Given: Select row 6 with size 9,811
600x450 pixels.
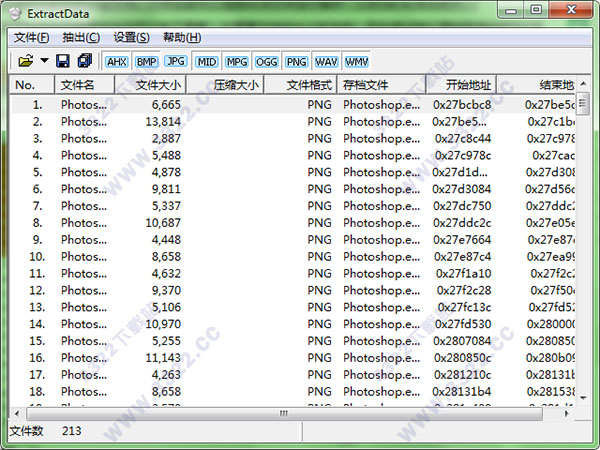Looking at the screenshot, I should [x=293, y=189].
